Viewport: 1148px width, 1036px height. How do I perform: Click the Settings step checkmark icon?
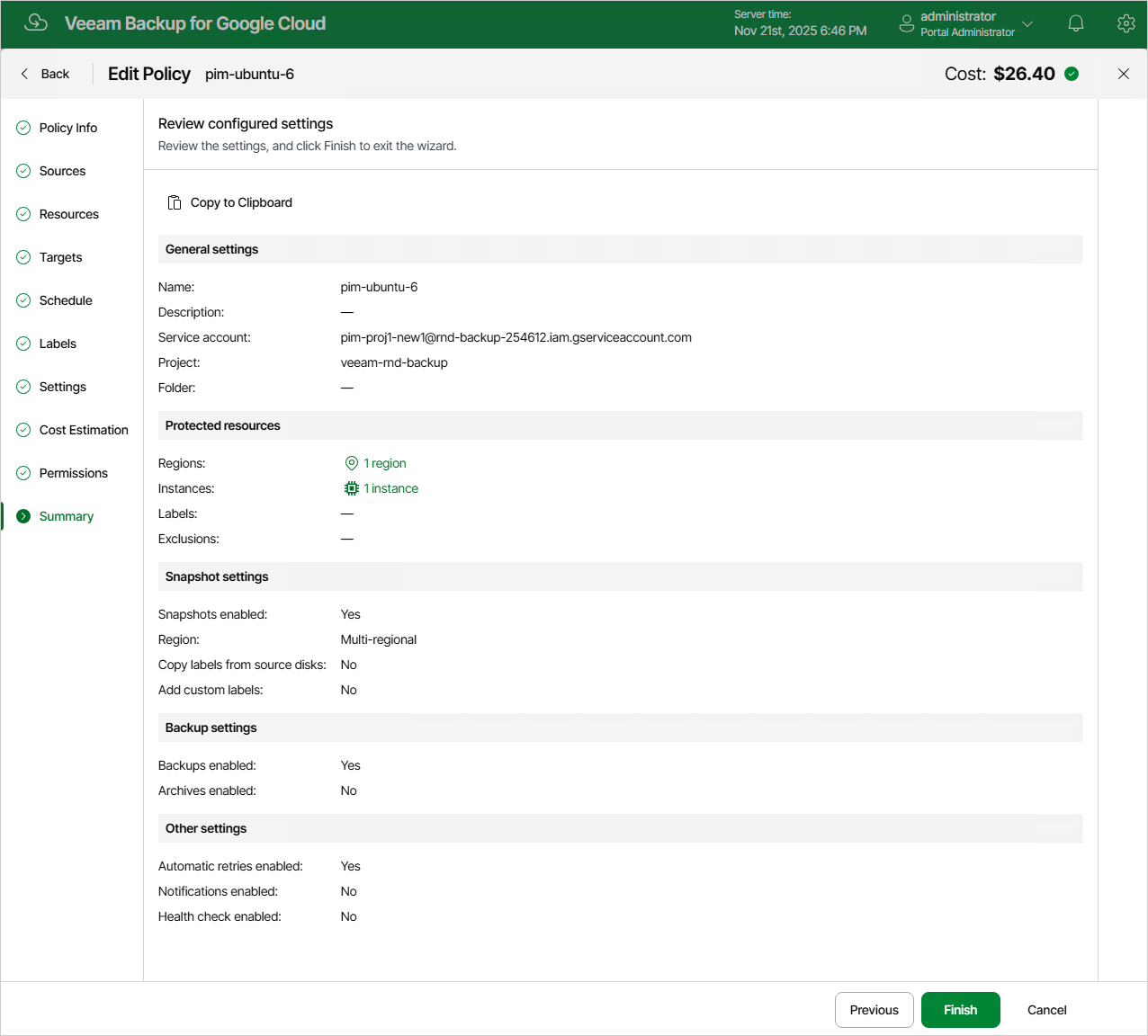tap(23, 387)
